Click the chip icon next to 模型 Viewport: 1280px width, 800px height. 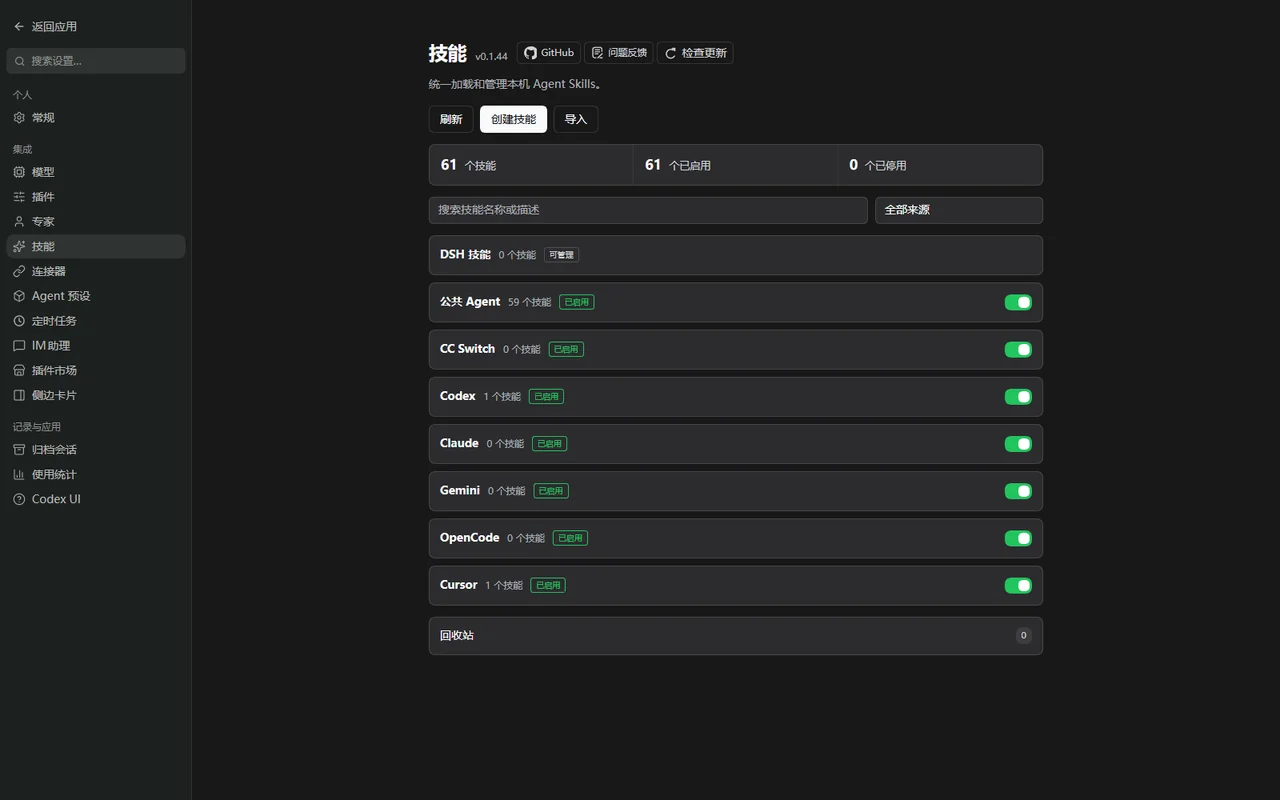(19, 172)
